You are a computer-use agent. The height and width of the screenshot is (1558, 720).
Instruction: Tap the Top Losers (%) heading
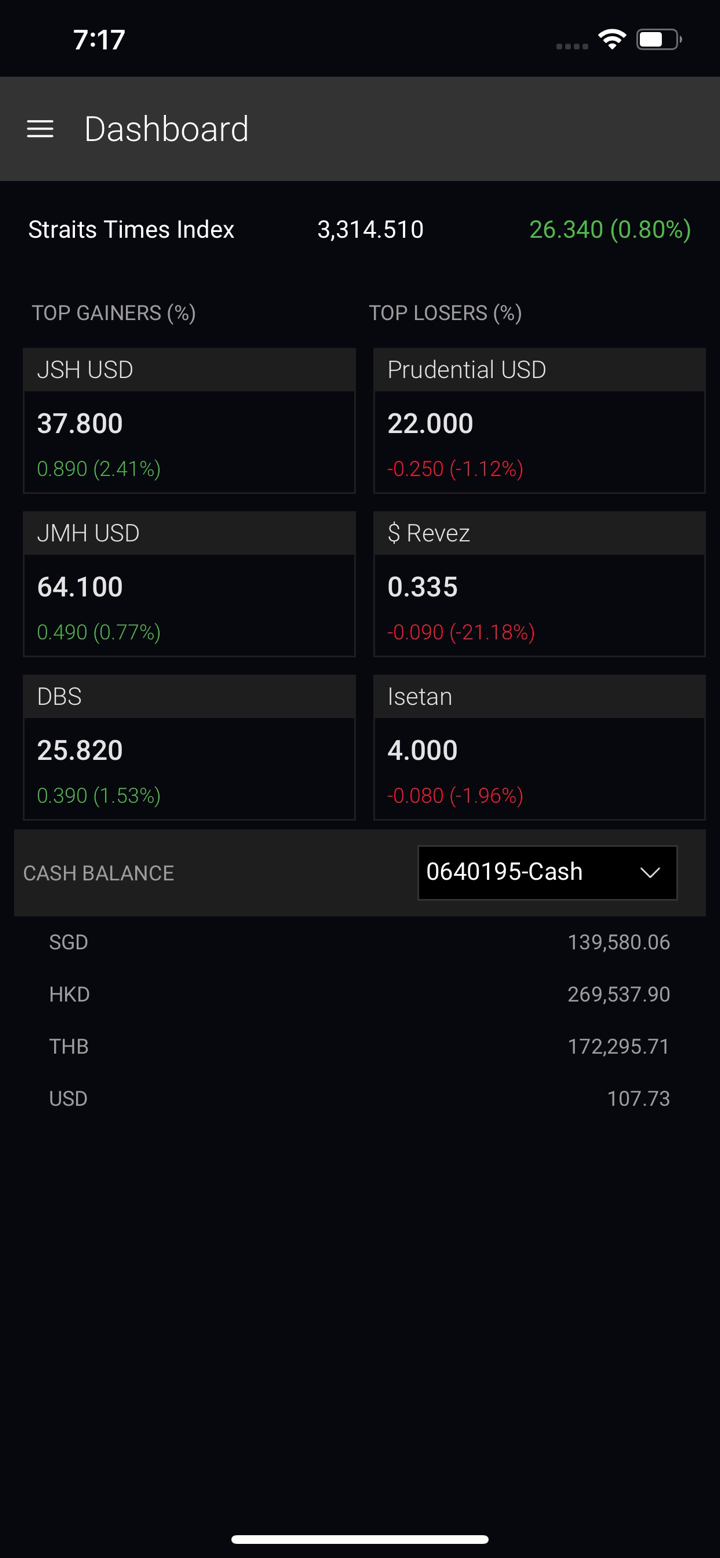point(445,313)
